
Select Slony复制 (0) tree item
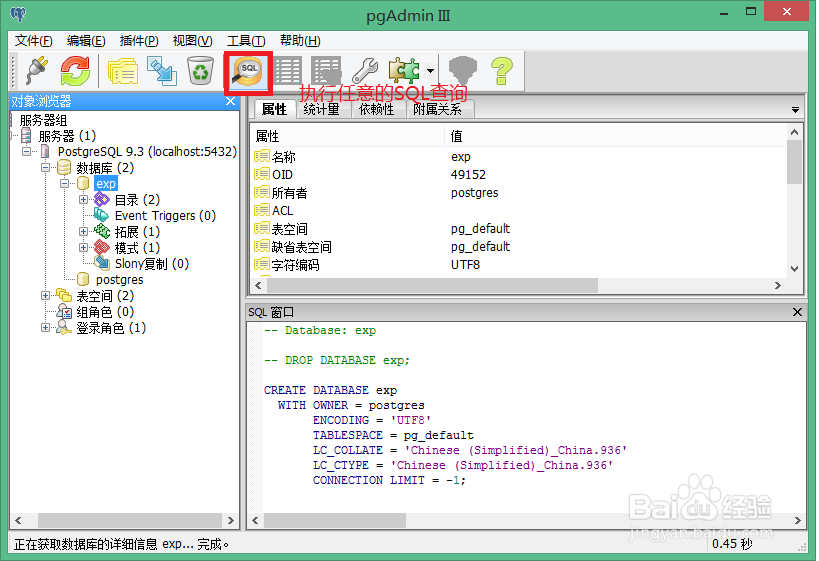[x=151, y=264]
